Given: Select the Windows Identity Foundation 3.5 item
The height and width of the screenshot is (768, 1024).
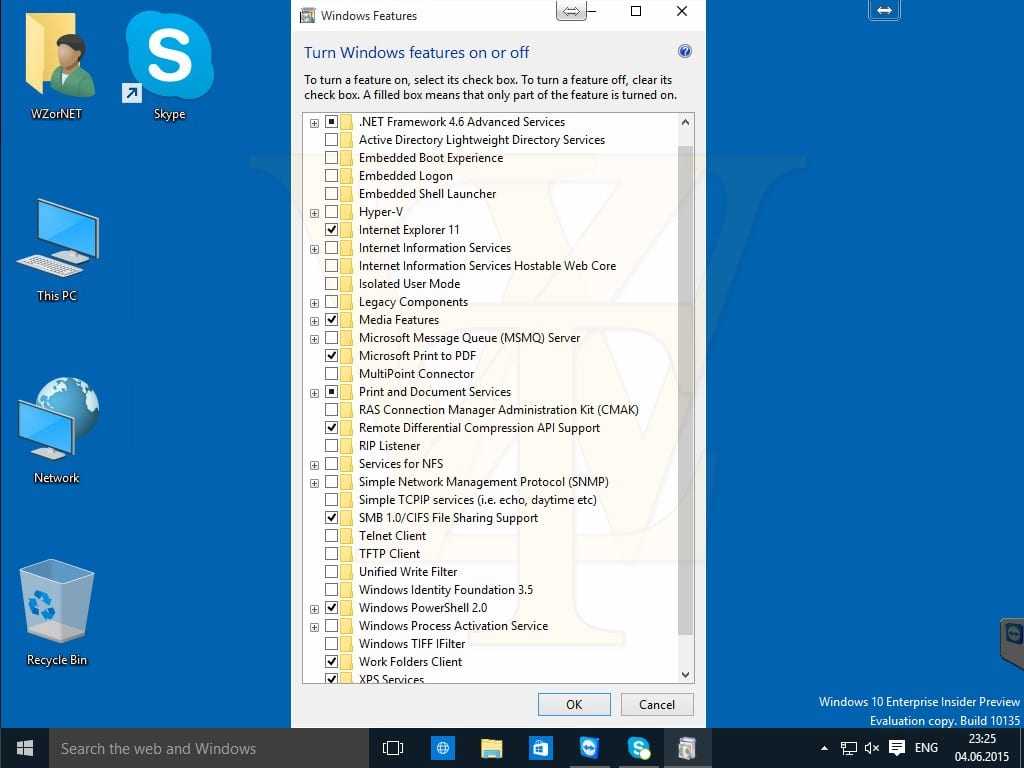Looking at the screenshot, I should click(x=445, y=590).
